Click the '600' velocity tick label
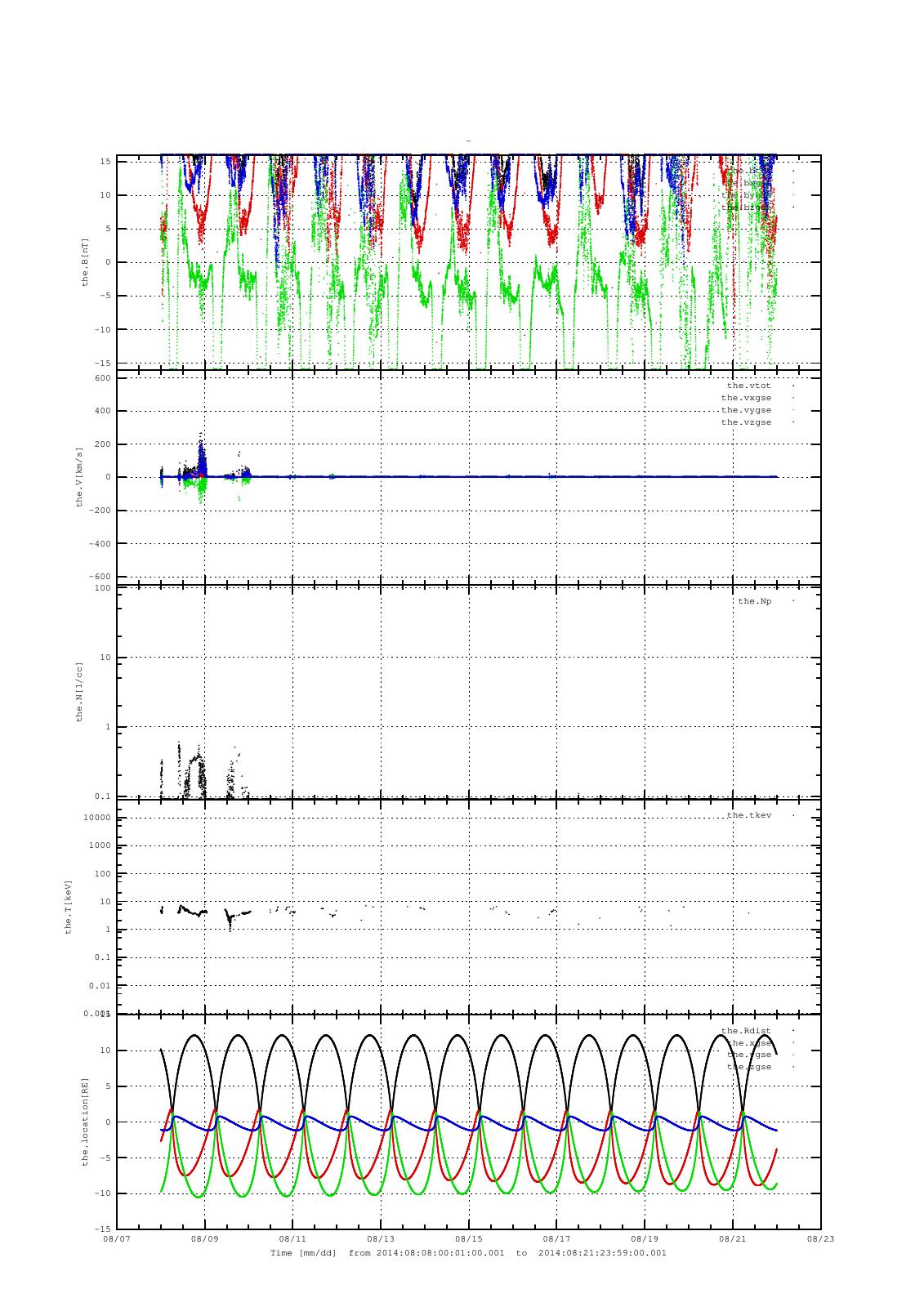The width and height of the screenshot is (924, 1307). [x=102, y=377]
